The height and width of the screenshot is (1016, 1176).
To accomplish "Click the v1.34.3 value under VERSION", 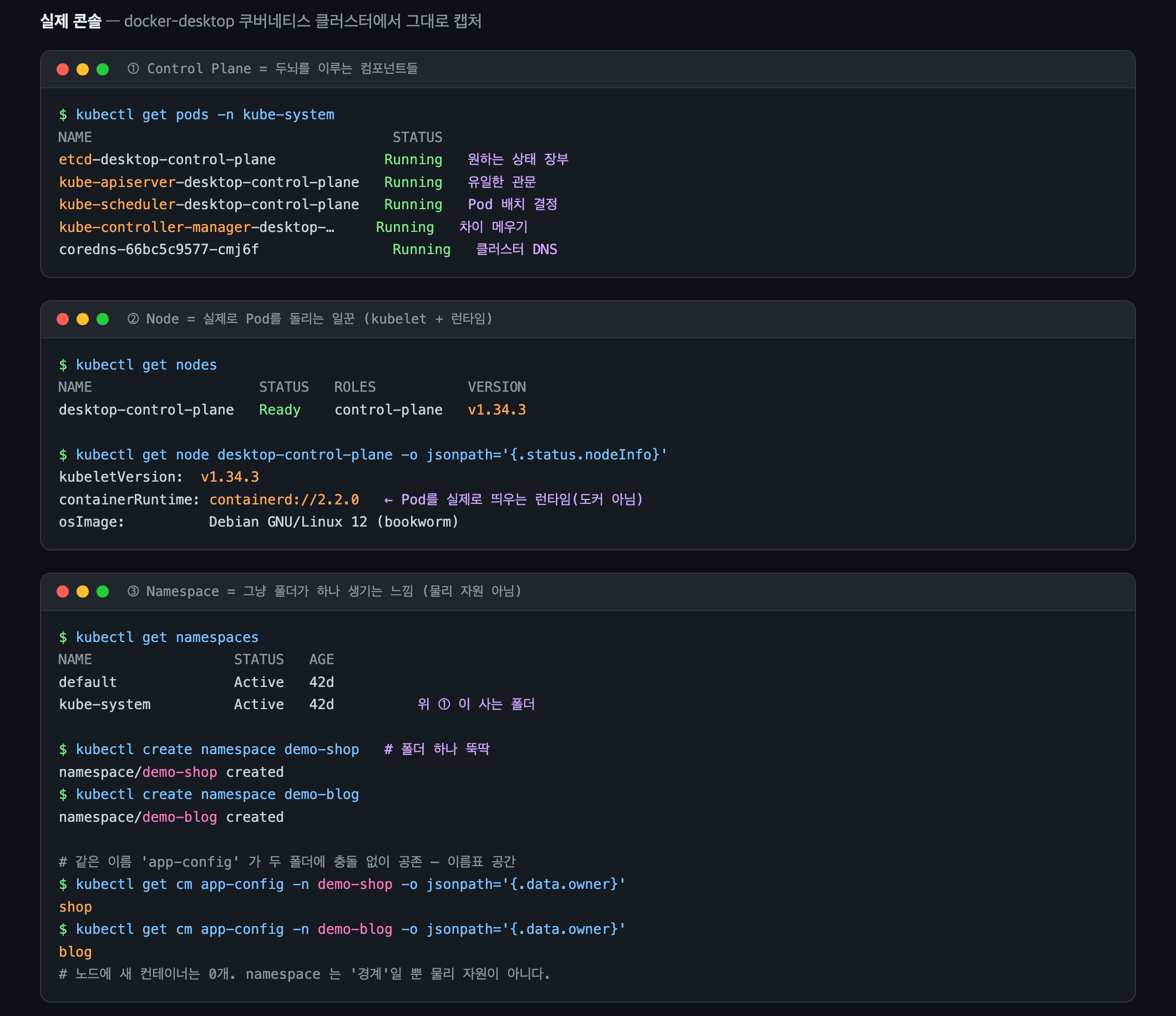I will coord(496,410).
